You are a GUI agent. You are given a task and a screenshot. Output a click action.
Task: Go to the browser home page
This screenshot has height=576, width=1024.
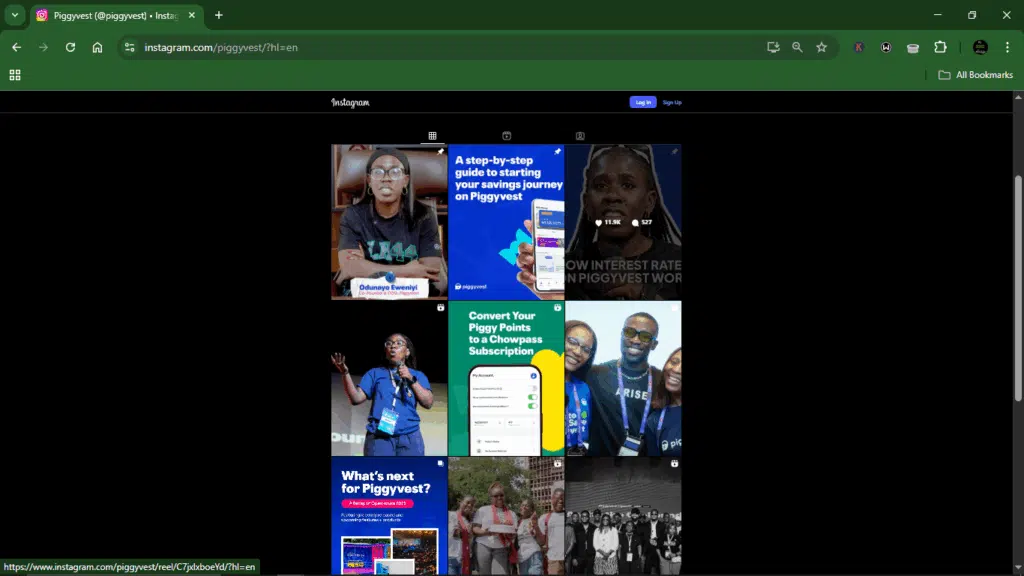97,47
